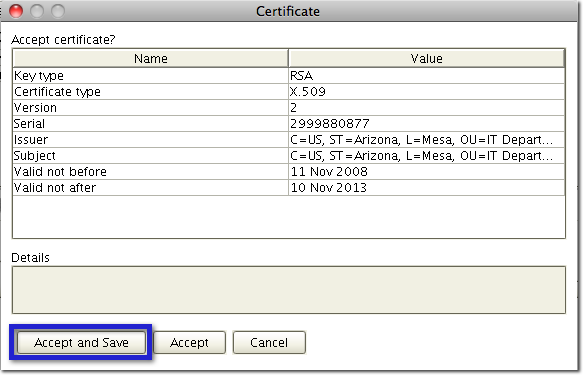
Task: Select the Serial row label
Action: (x=151, y=124)
